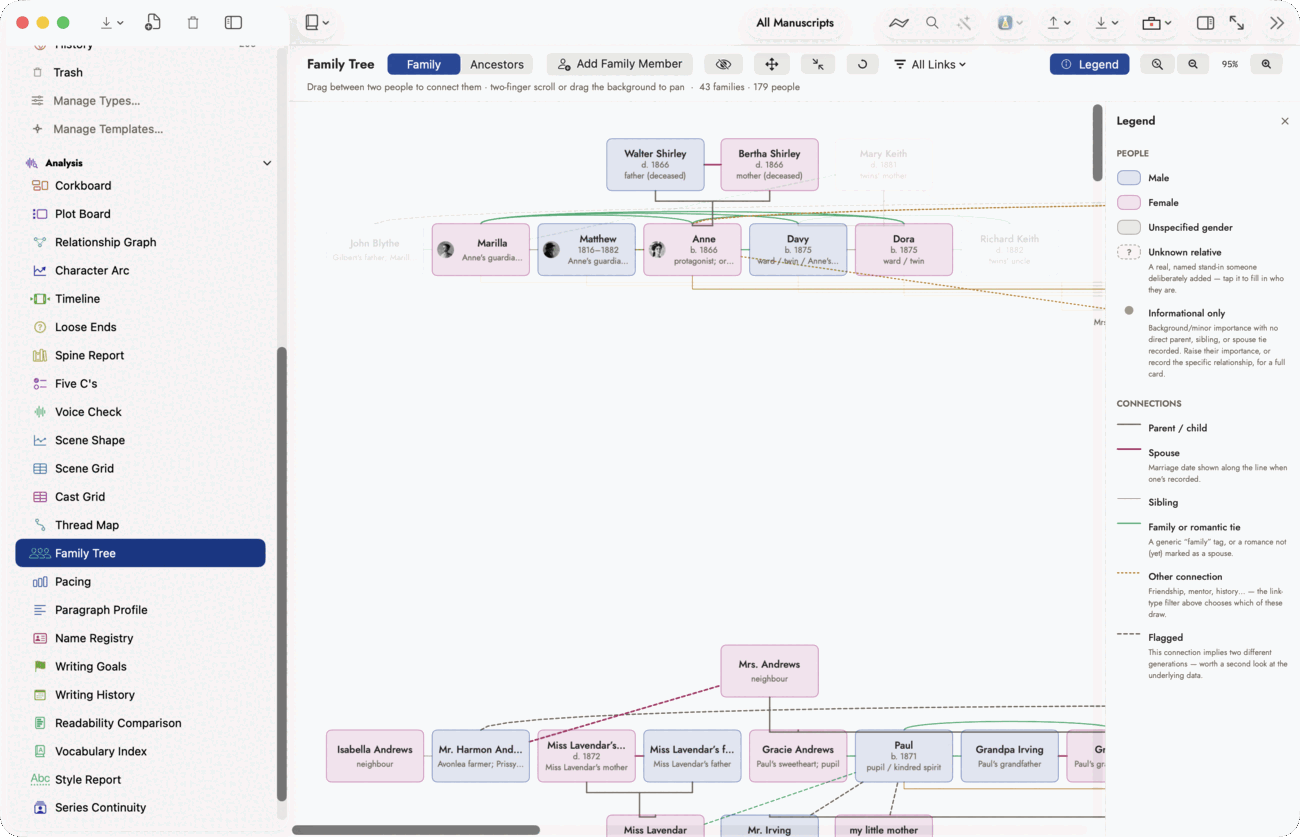Close the Legend panel
The height and width of the screenshot is (837, 1300).
1285,121
